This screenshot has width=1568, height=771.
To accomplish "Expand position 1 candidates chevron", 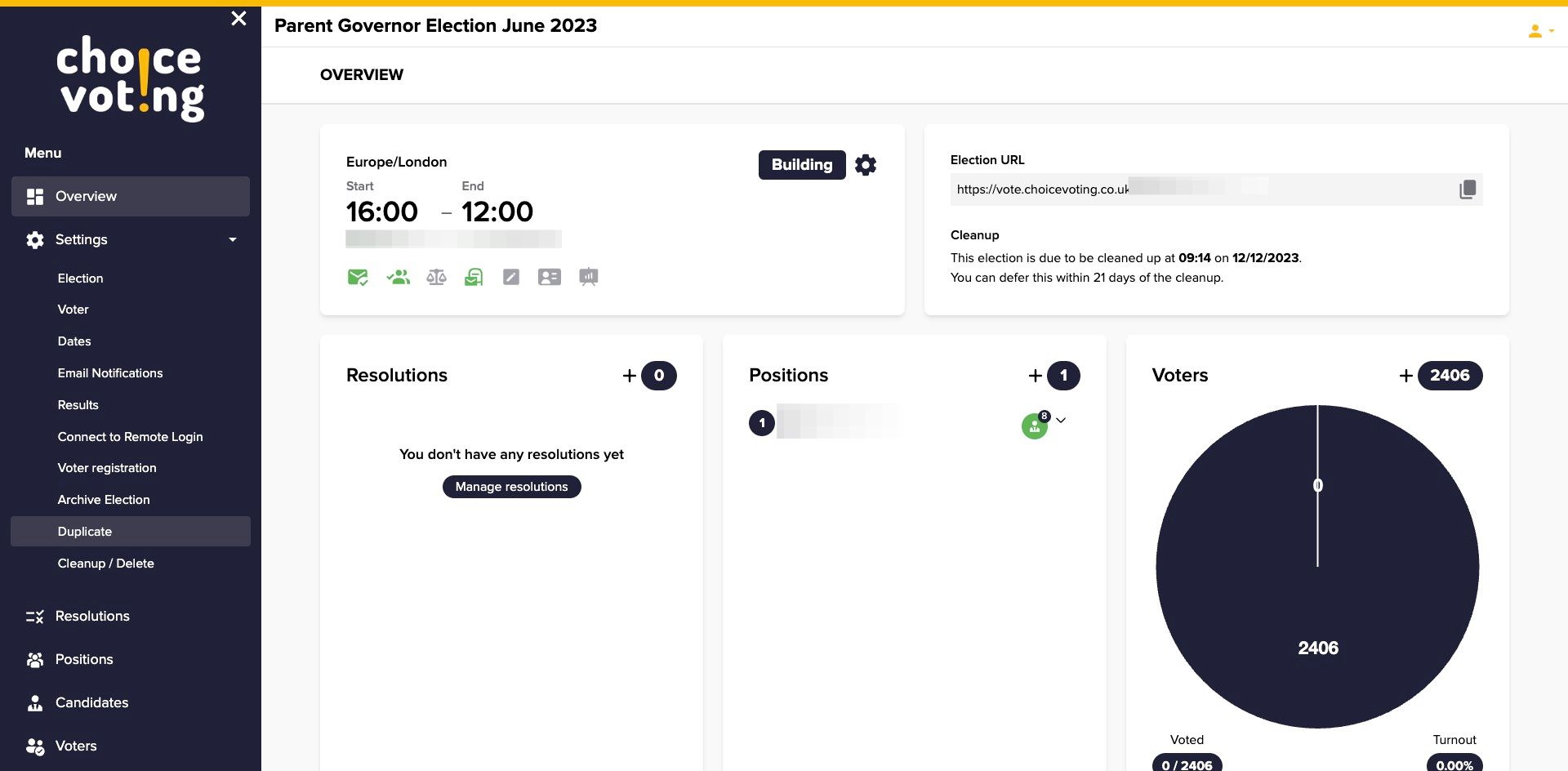I will pos(1061,421).
